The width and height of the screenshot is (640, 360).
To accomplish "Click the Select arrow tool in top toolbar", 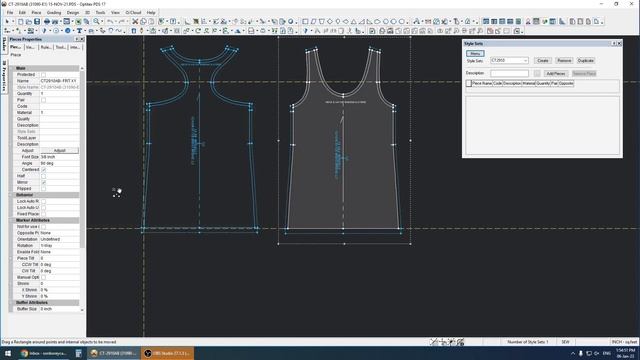I will tap(7, 21).
